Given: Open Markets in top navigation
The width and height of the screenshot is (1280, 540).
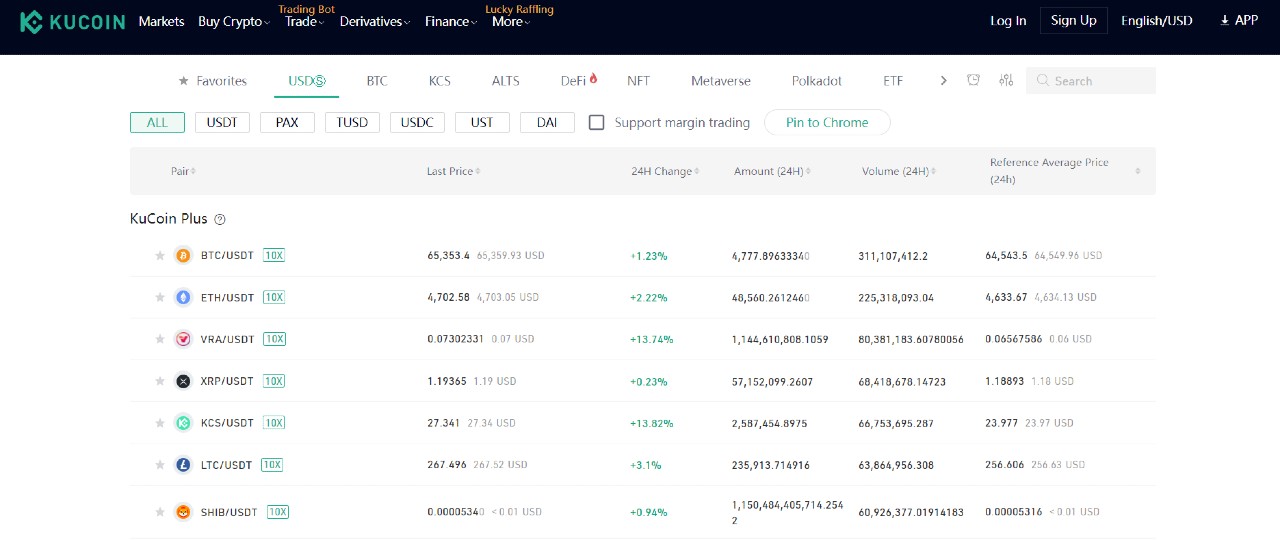Looking at the screenshot, I should point(161,21).
